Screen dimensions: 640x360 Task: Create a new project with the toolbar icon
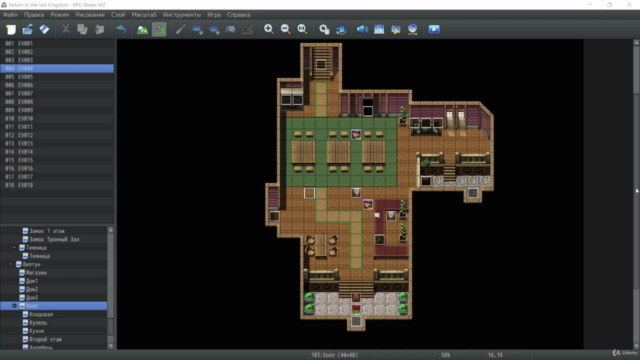[x=11, y=29]
